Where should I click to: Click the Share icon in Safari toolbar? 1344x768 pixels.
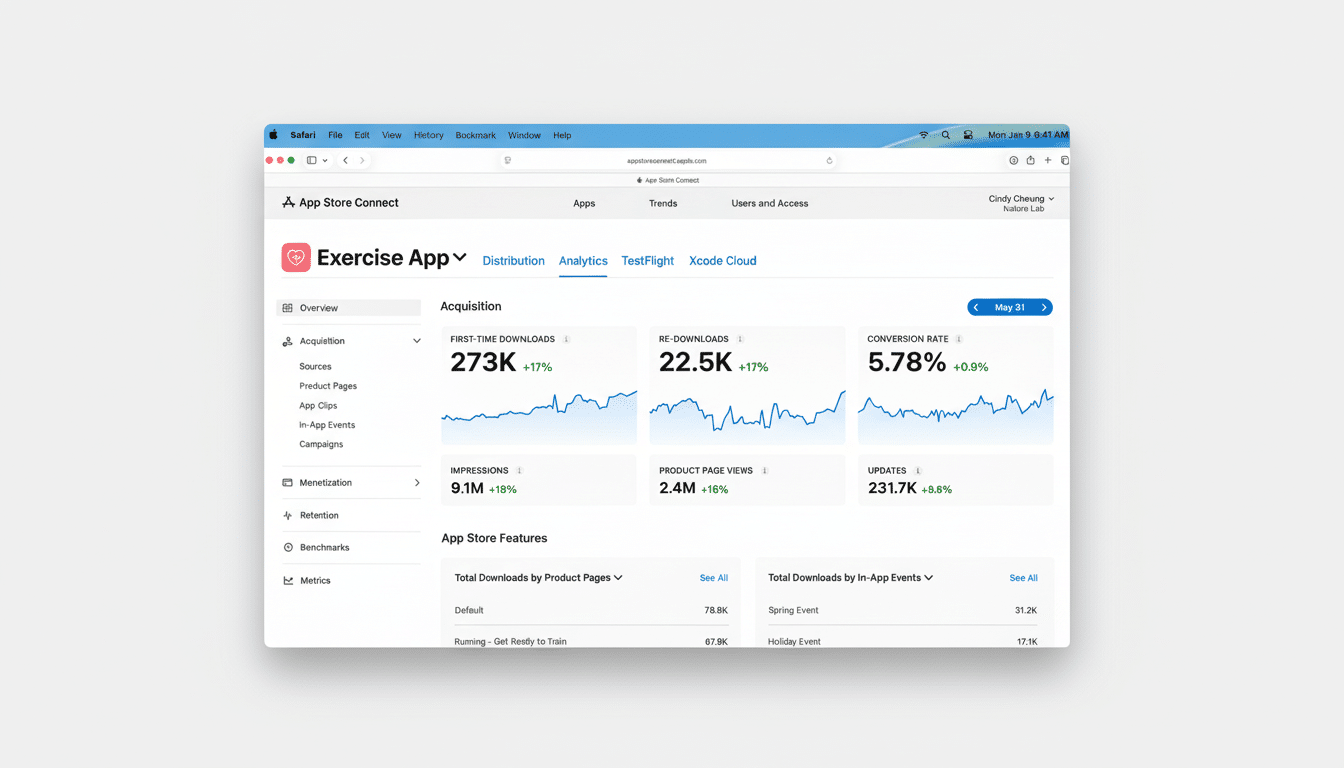coord(1030,160)
